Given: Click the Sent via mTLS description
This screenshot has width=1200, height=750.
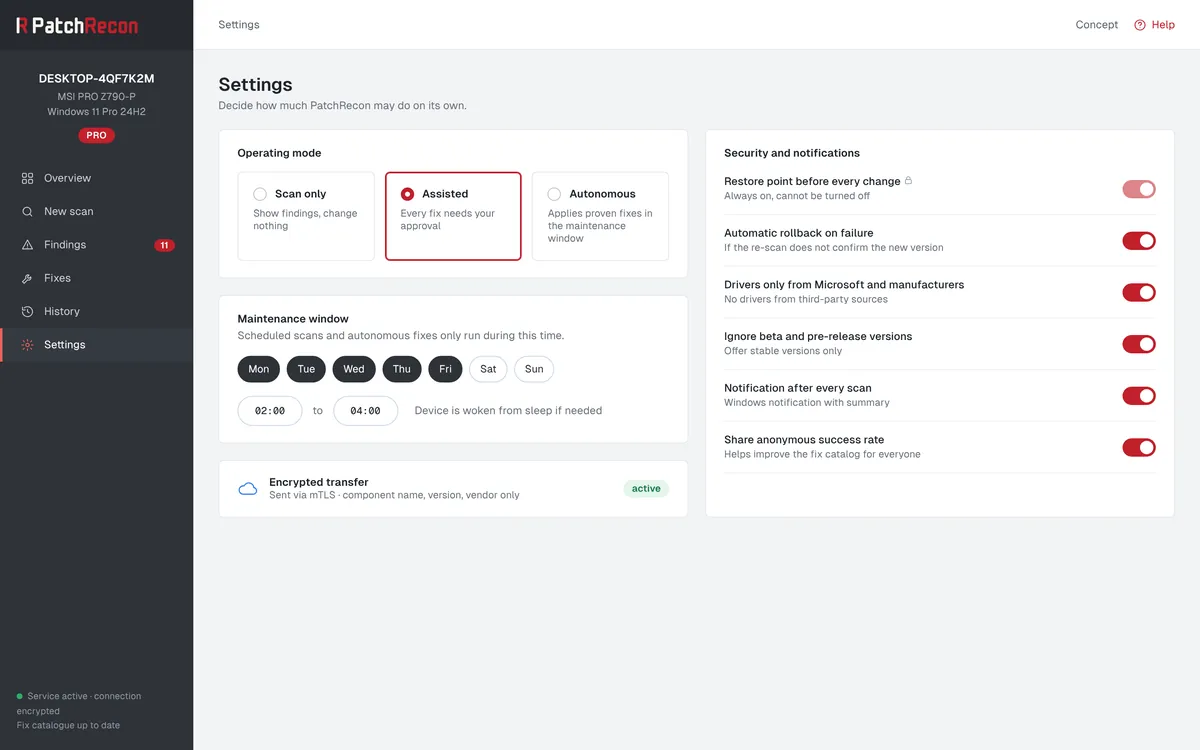Looking at the screenshot, I should [394, 495].
